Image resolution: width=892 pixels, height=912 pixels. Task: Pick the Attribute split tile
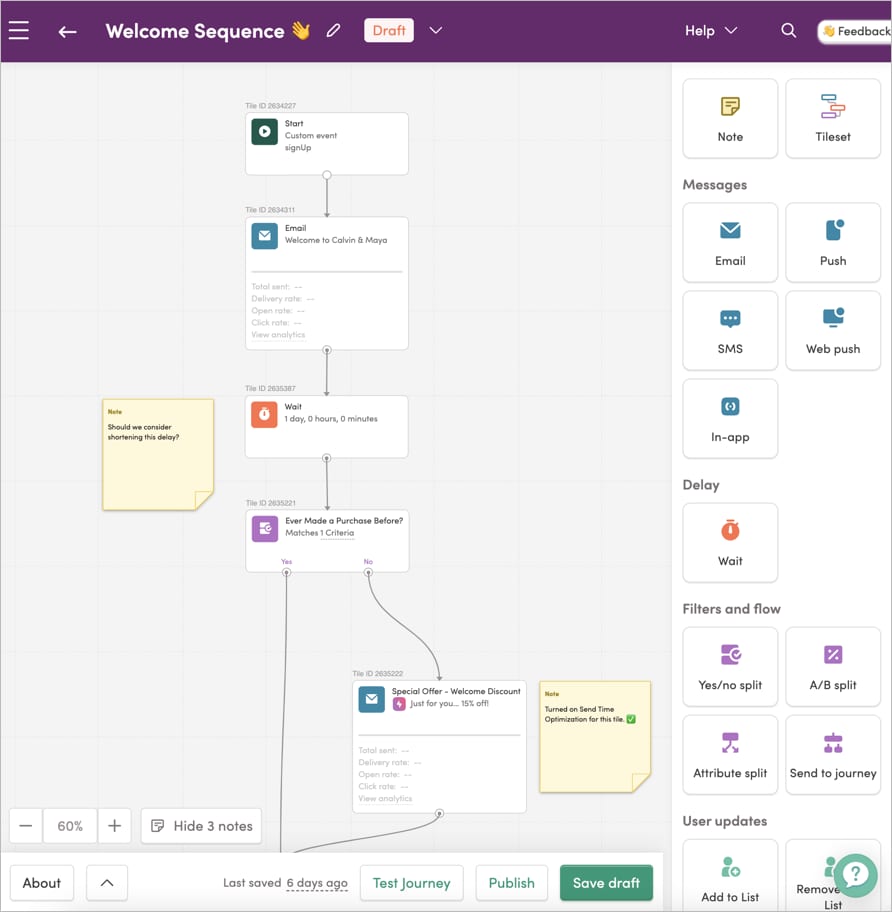(730, 755)
